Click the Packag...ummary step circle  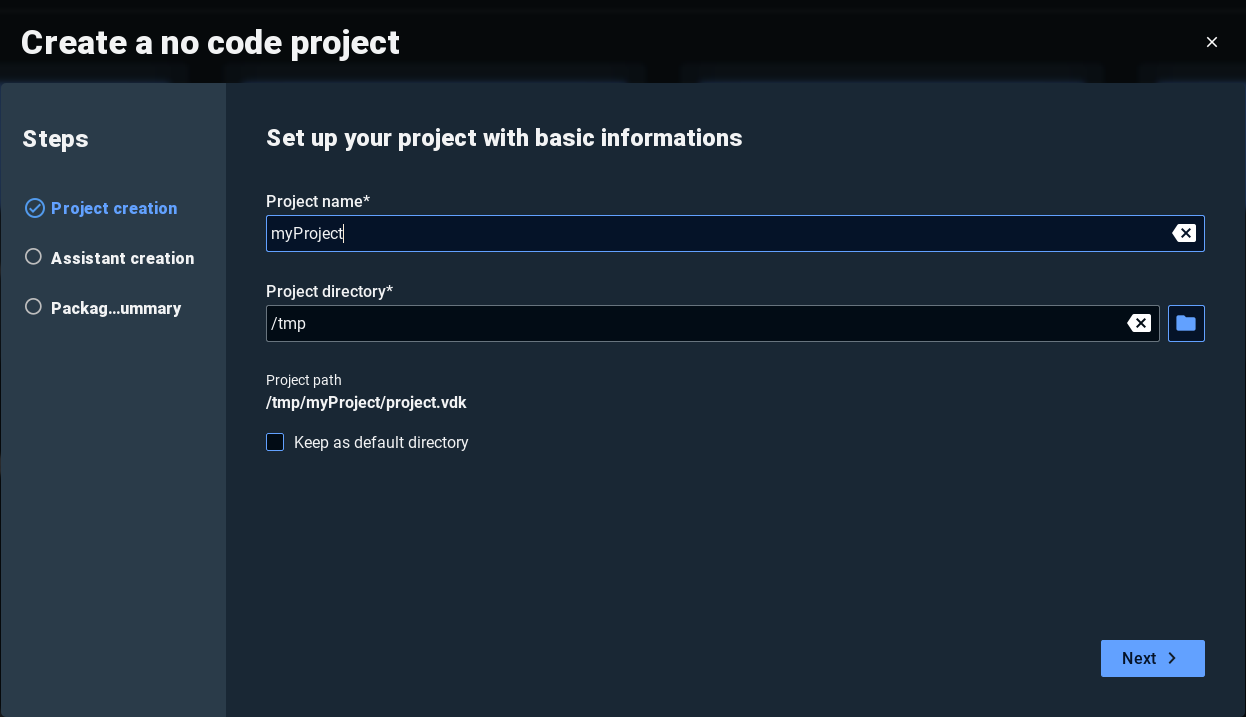click(33, 307)
